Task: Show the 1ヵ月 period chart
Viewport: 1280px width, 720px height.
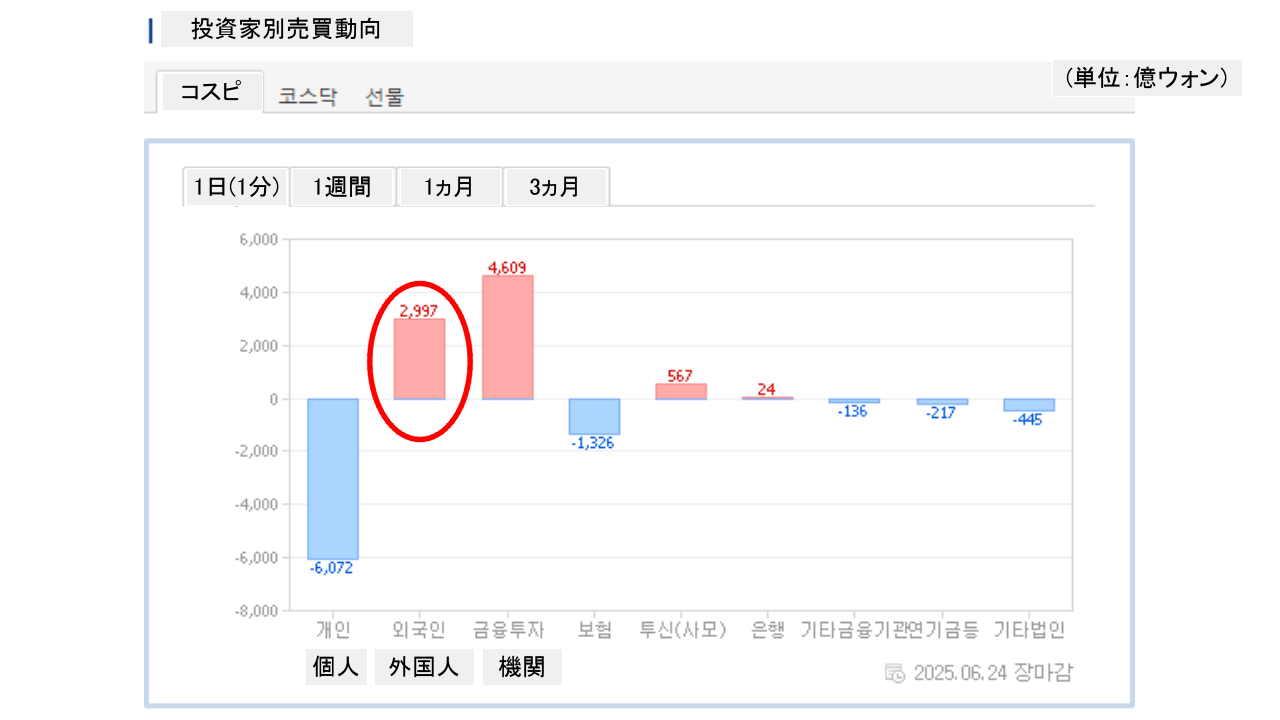Action: click(x=449, y=187)
